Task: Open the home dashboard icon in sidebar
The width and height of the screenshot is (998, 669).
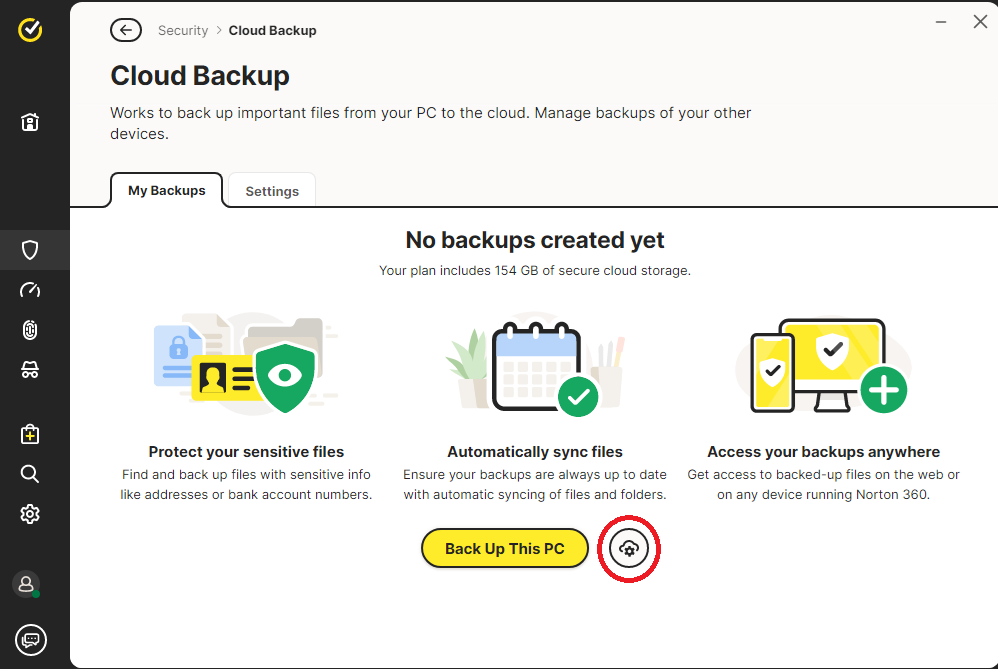Action: (30, 123)
